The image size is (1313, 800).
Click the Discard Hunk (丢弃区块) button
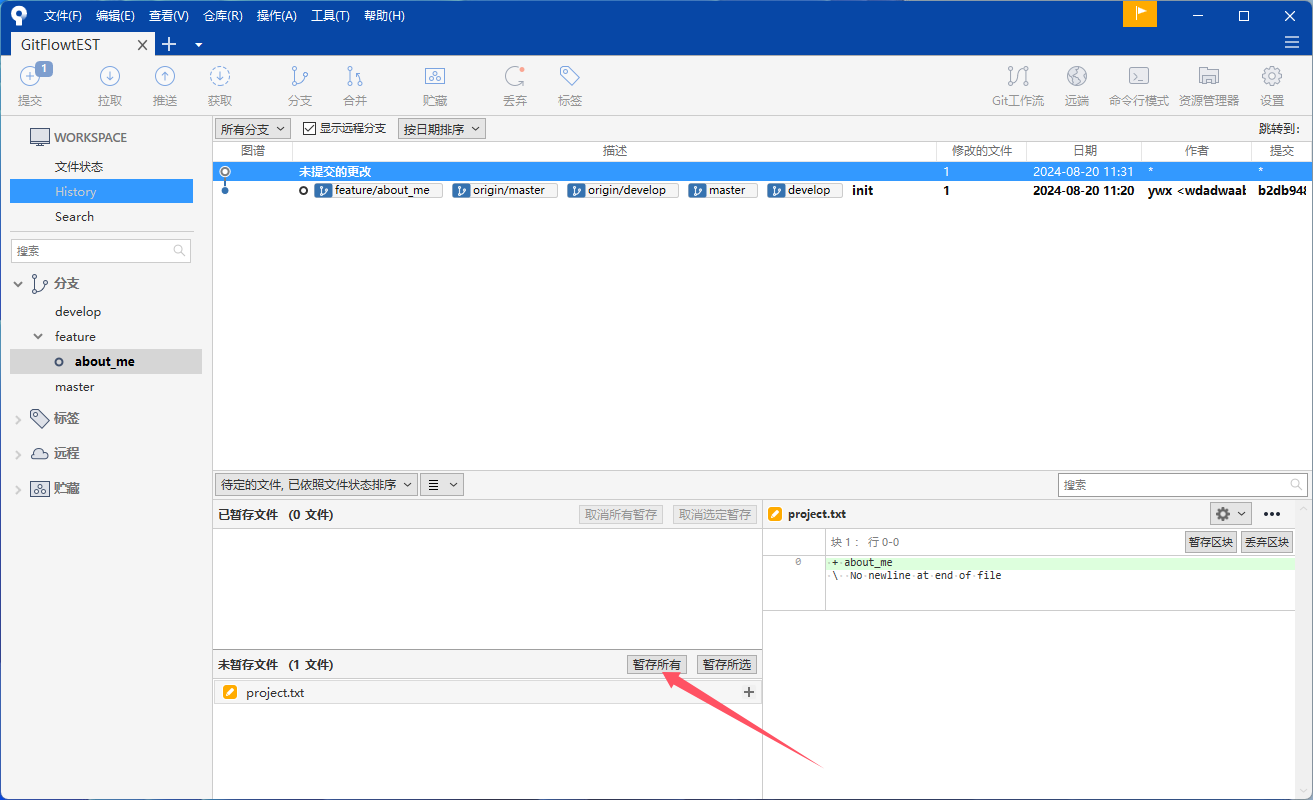coord(1267,542)
